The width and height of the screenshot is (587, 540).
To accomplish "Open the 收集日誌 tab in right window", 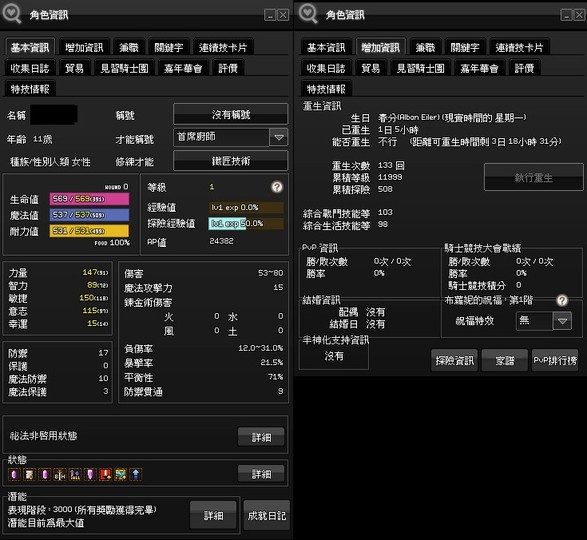I will click(326, 69).
